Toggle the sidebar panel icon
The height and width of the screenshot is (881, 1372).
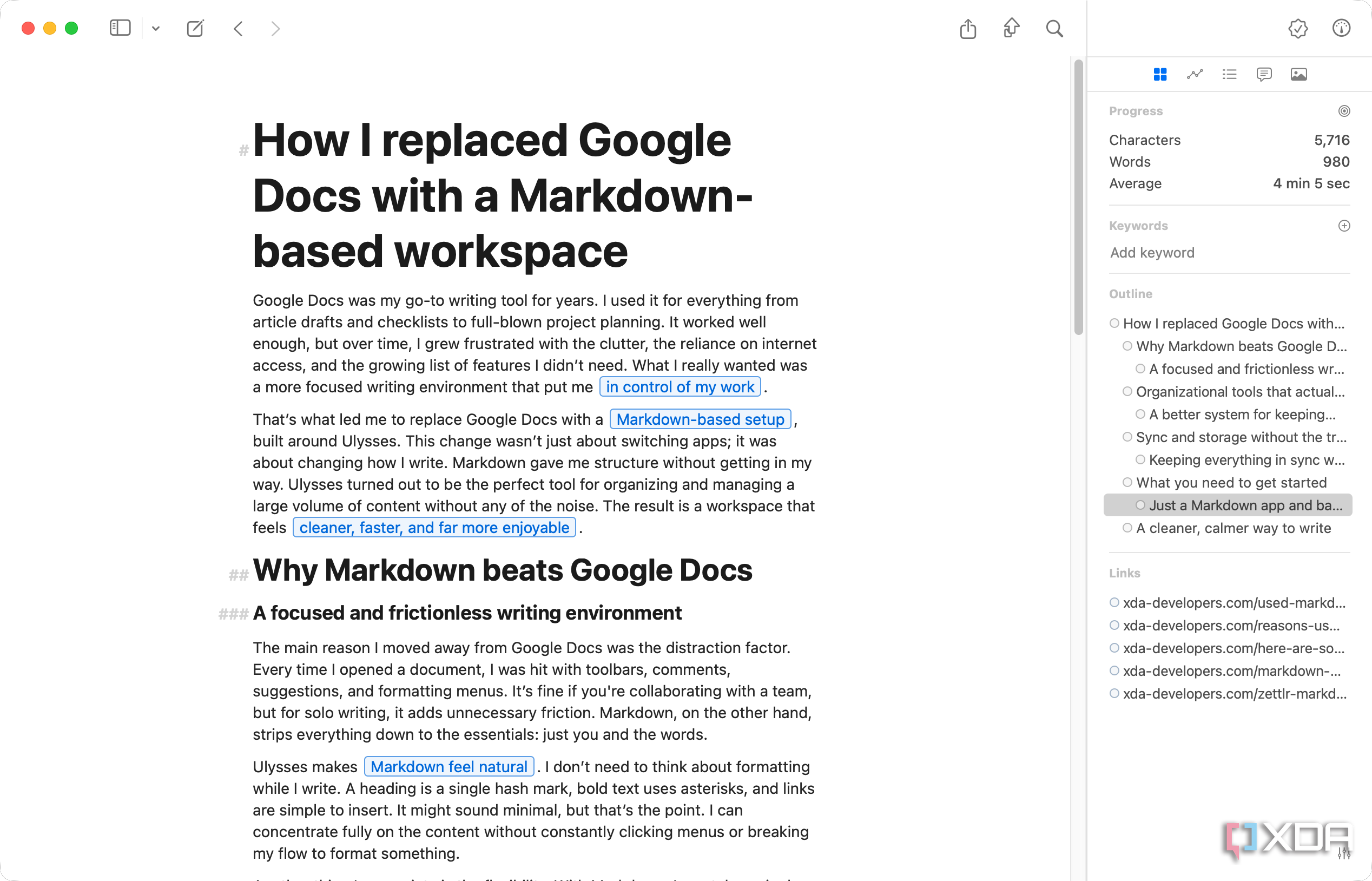120,28
